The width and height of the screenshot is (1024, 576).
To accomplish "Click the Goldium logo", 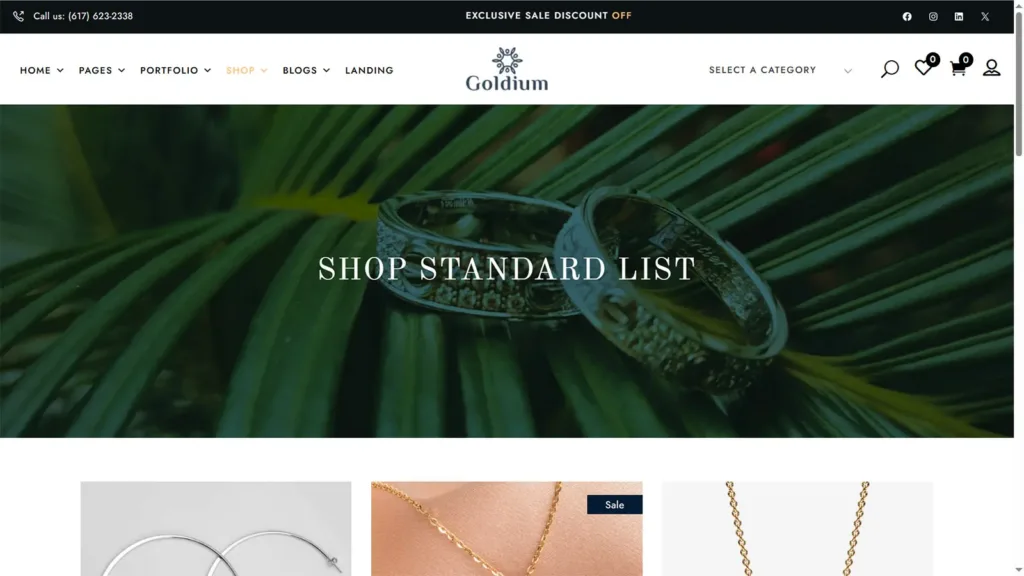I will 507,69.
